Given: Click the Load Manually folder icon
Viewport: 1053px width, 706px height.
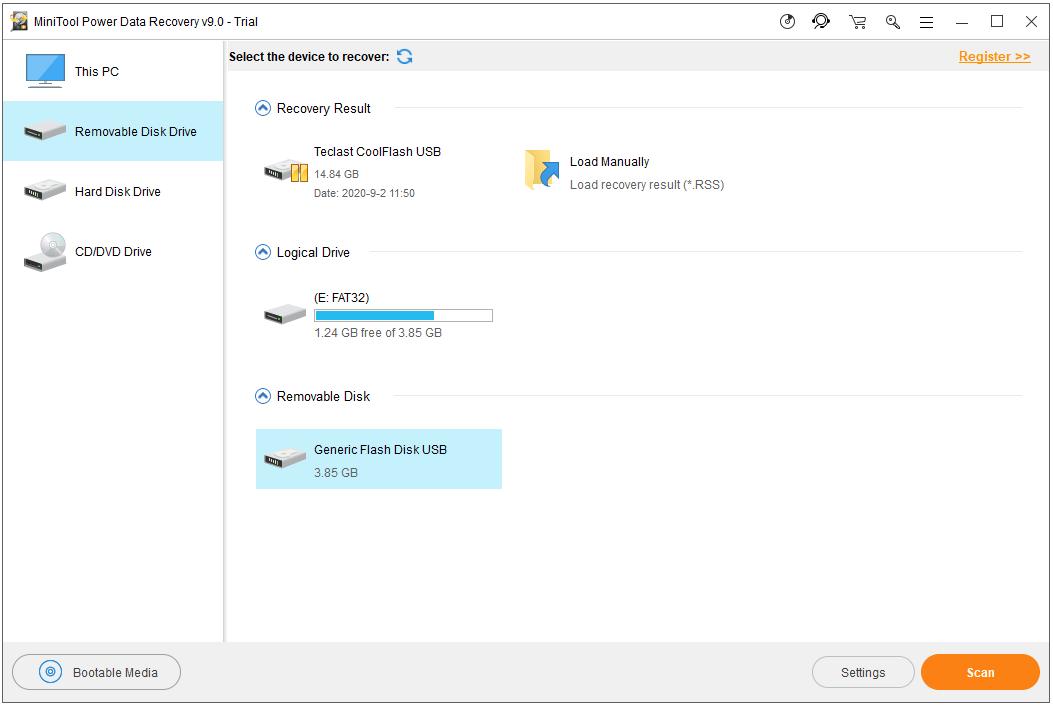Looking at the screenshot, I should click(542, 169).
